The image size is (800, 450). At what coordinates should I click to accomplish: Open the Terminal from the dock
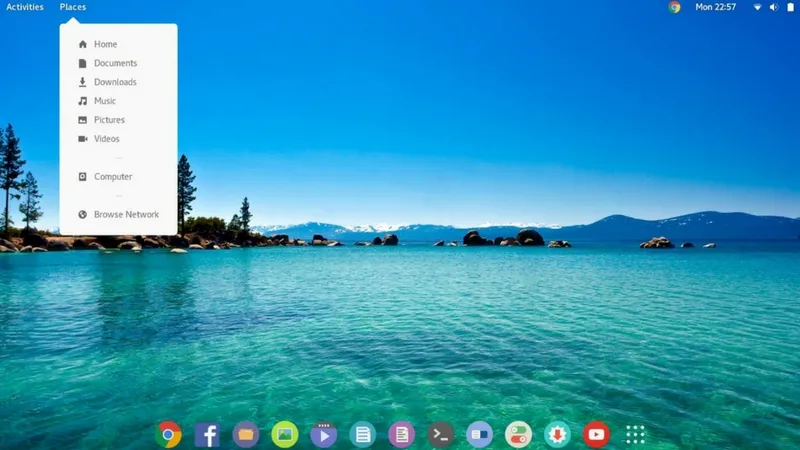pos(440,434)
